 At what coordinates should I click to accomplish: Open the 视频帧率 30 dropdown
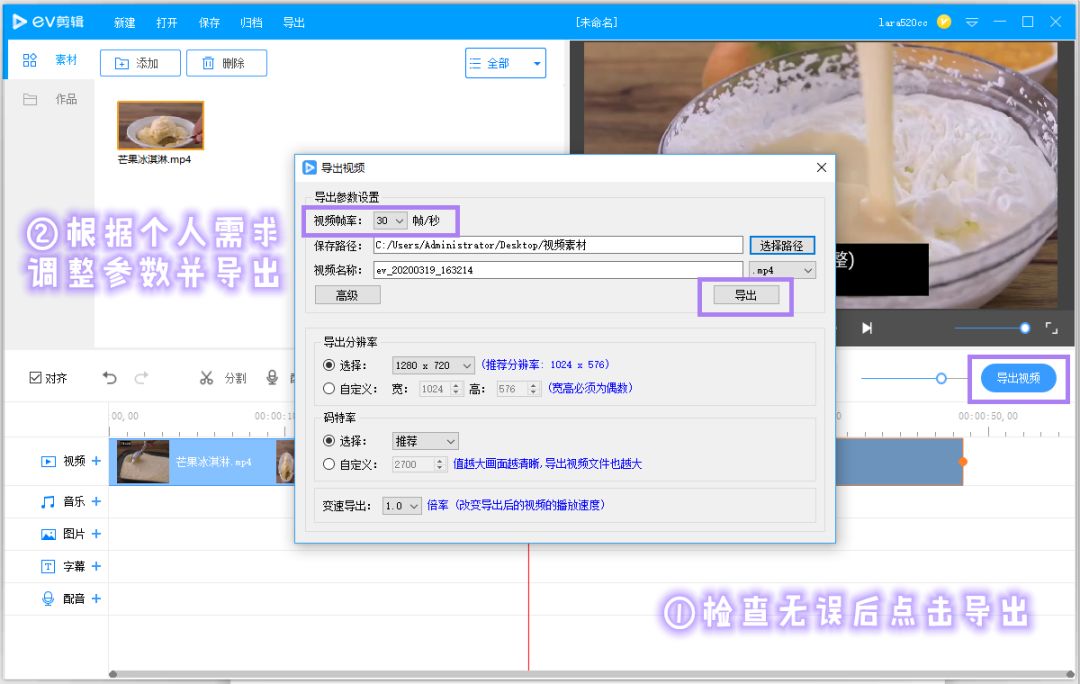389,220
